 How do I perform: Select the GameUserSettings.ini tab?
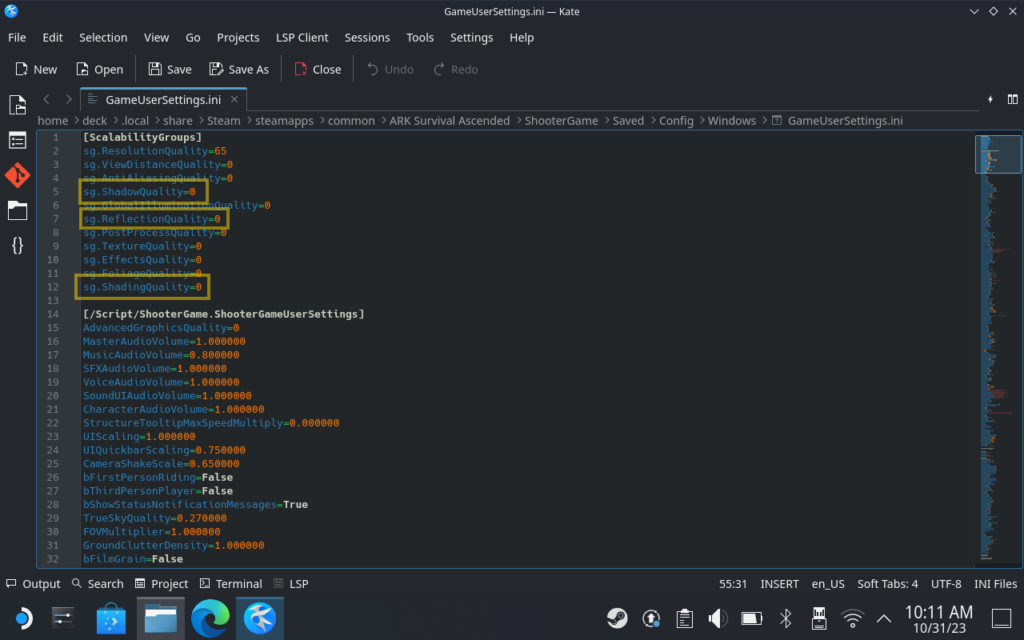click(163, 99)
